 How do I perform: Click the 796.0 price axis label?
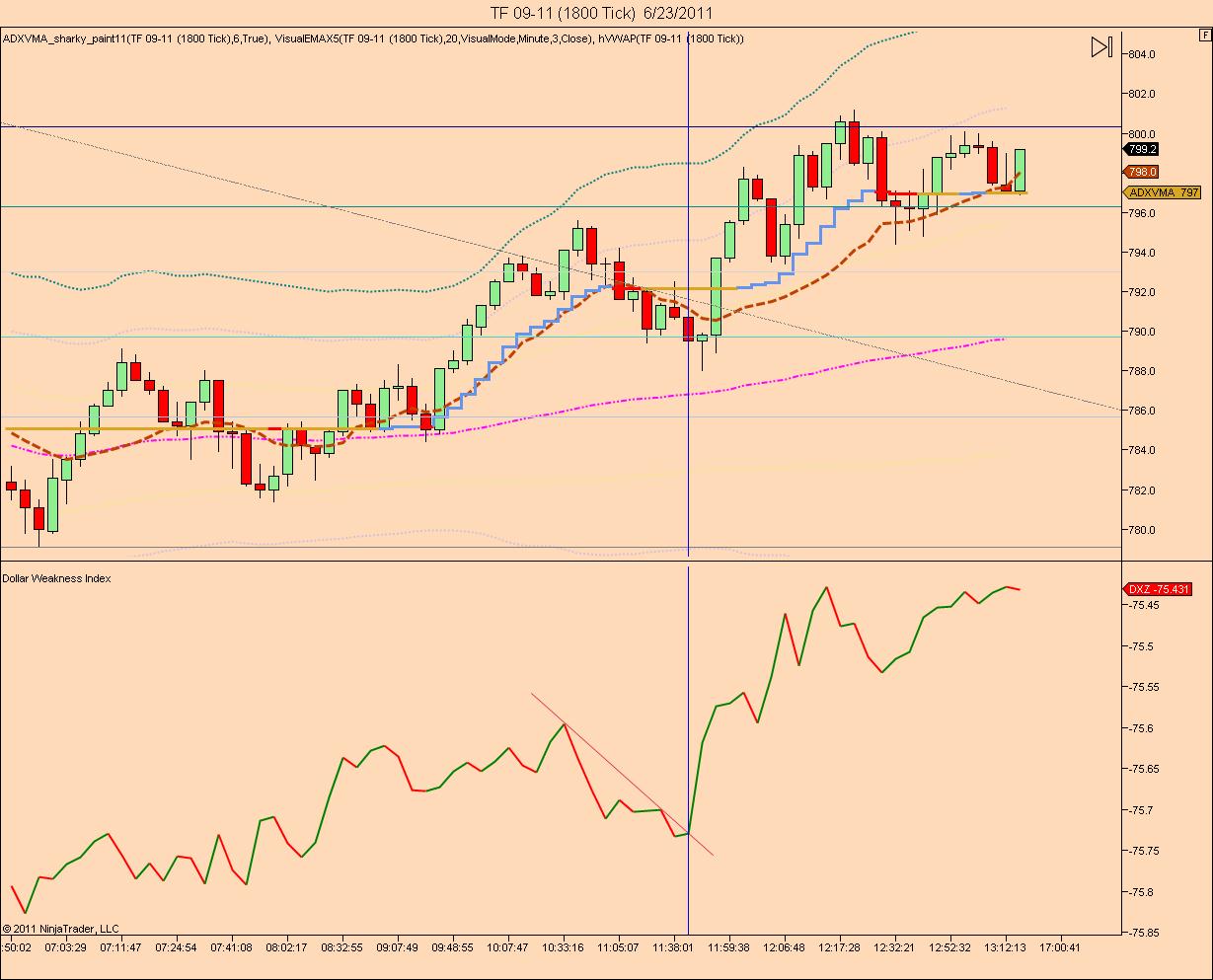pyautogui.click(x=1142, y=213)
